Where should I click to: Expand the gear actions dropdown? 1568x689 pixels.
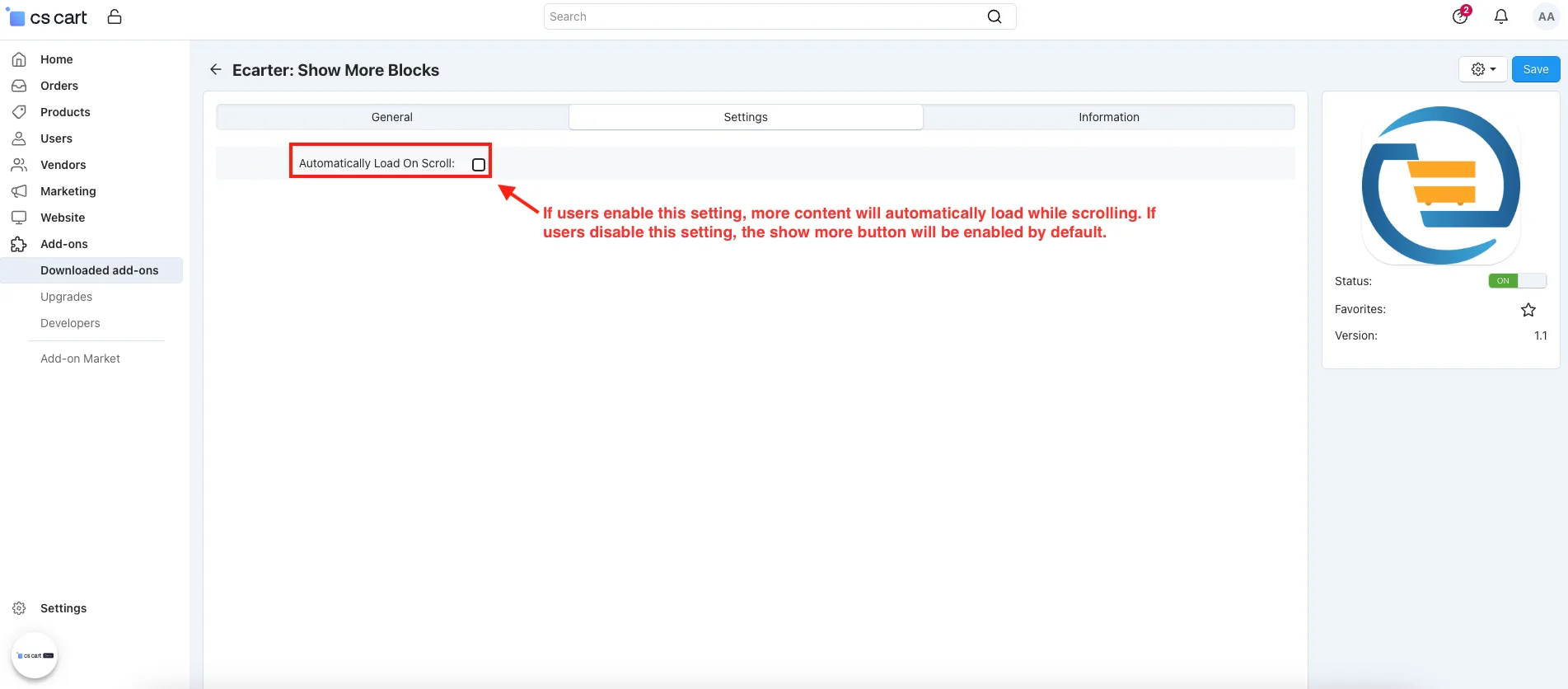tap(1483, 69)
